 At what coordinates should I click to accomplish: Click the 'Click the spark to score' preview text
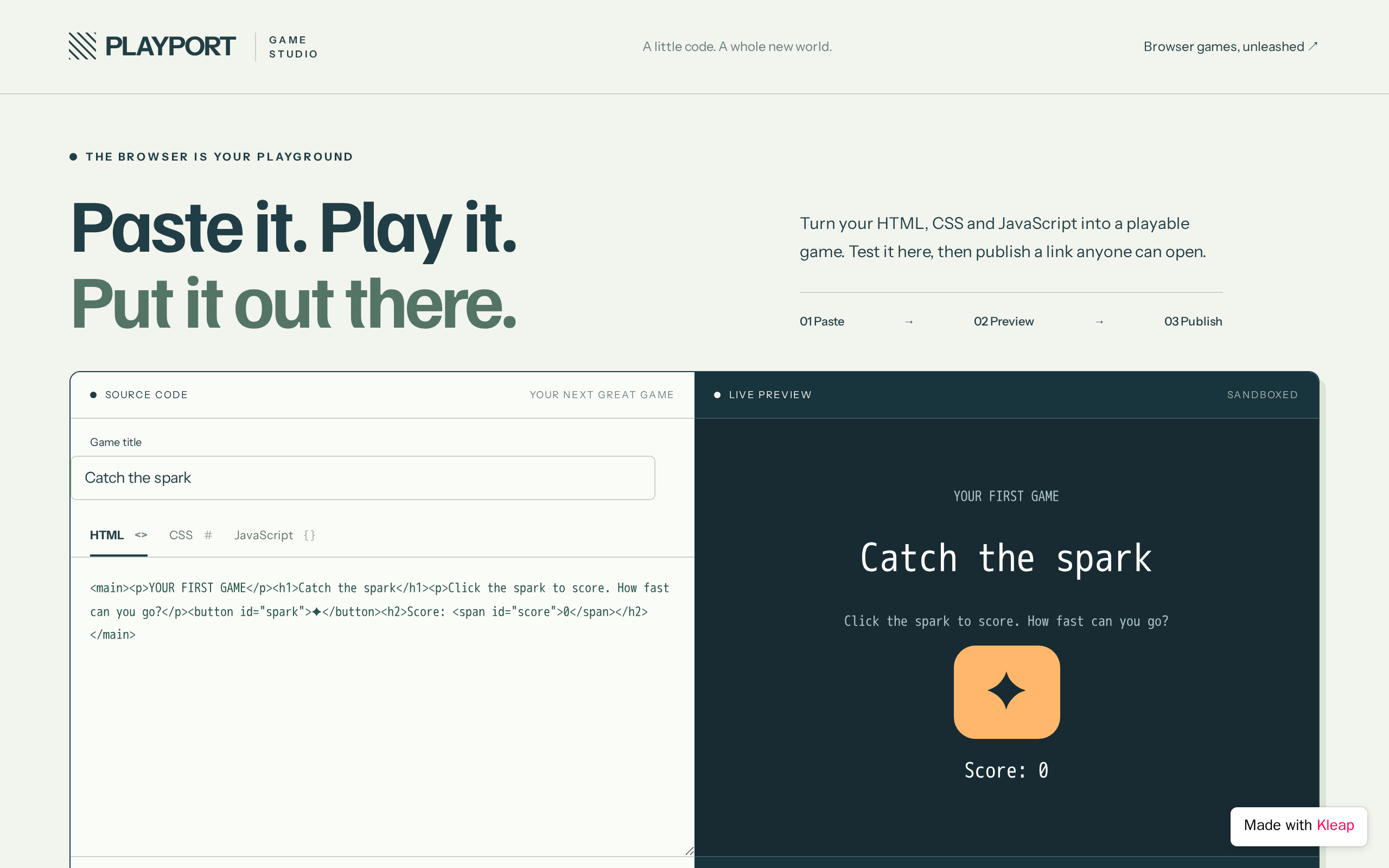[1006, 621]
